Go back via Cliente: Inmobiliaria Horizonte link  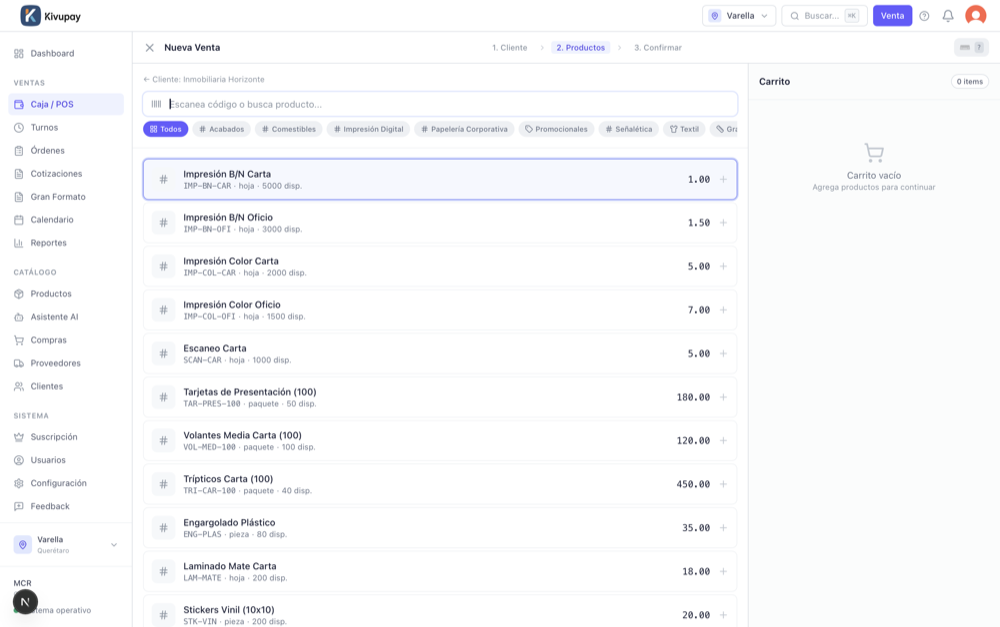204,79
